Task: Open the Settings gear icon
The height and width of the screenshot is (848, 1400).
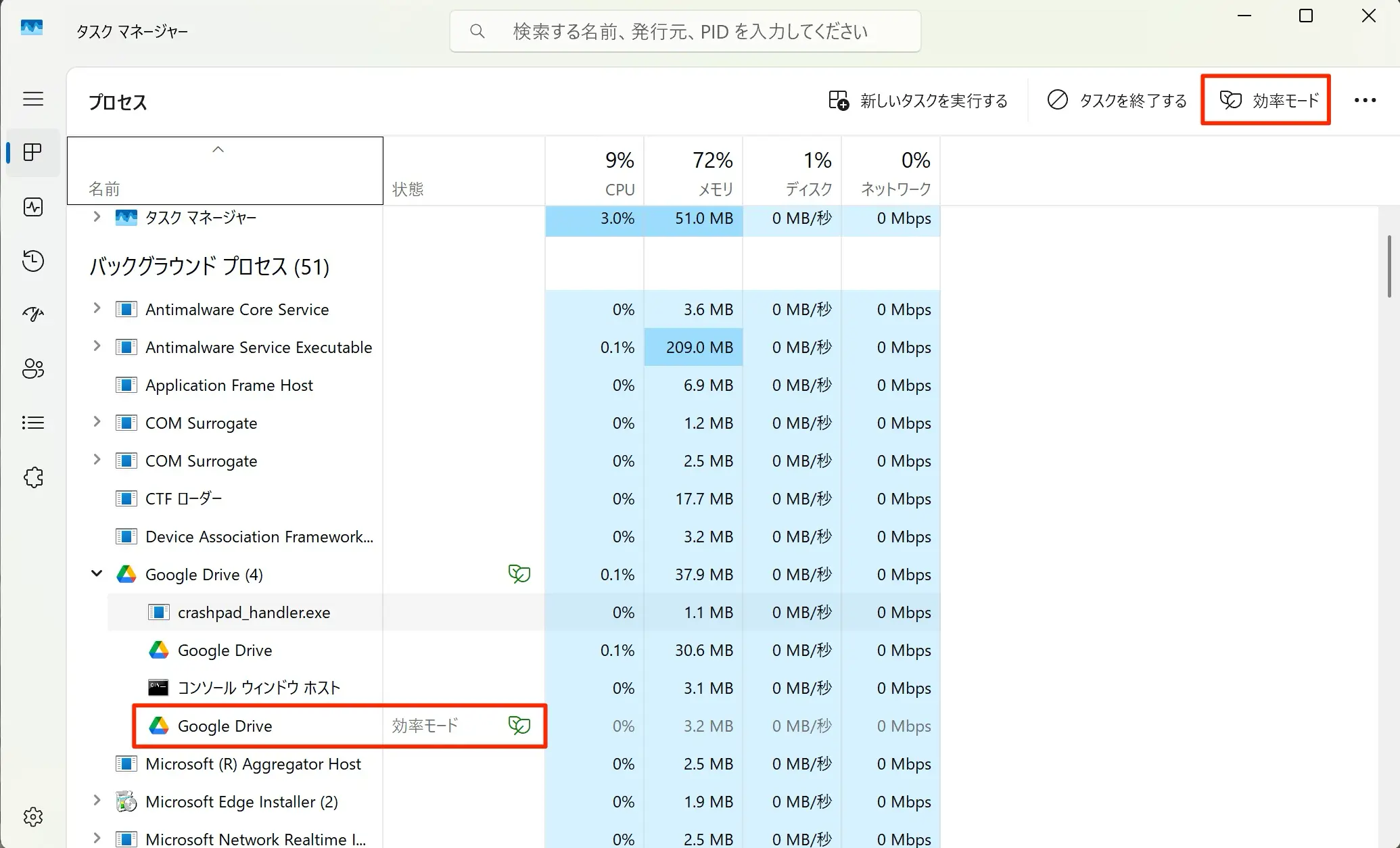Action: 33,817
